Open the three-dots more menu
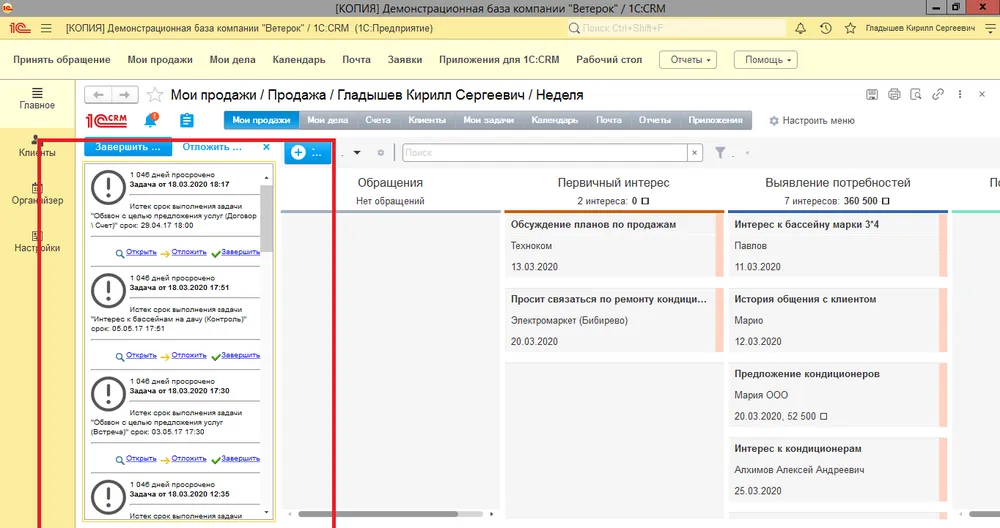This screenshot has width=1000, height=528. point(960,94)
